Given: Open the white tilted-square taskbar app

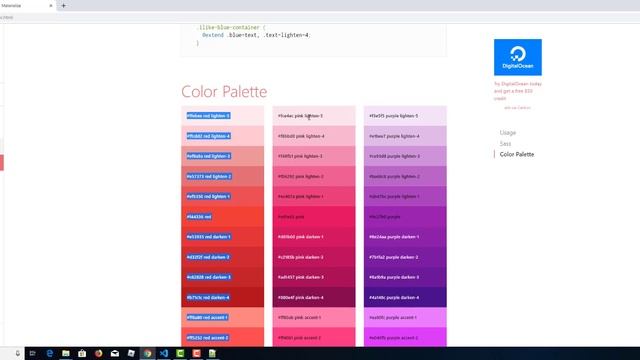Looking at the screenshot, I should tap(131, 353).
